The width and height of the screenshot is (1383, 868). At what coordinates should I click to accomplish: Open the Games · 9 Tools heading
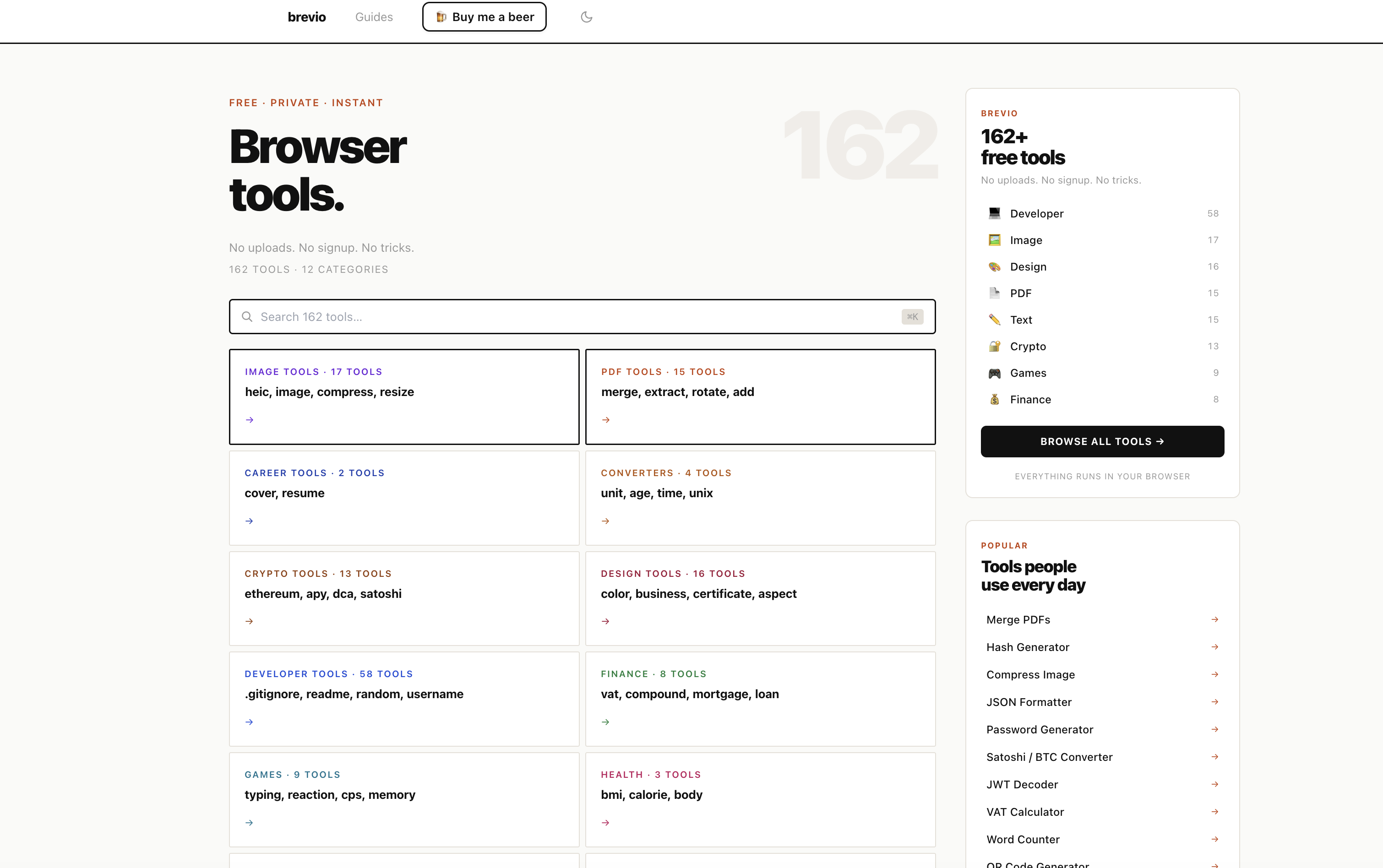(x=292, y=775)
